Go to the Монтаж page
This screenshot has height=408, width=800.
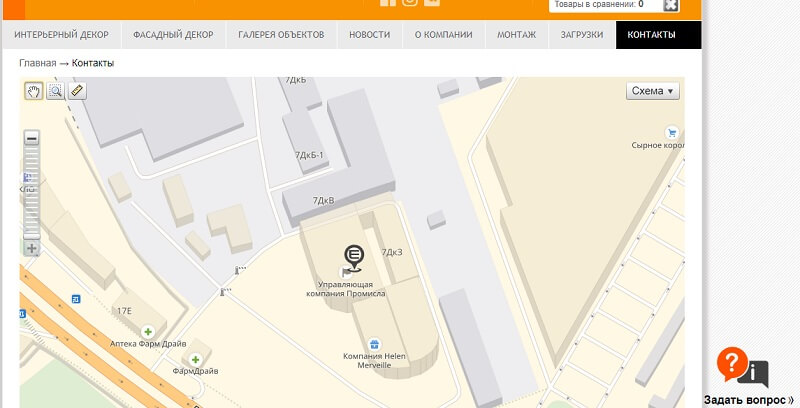pos(516,35)
